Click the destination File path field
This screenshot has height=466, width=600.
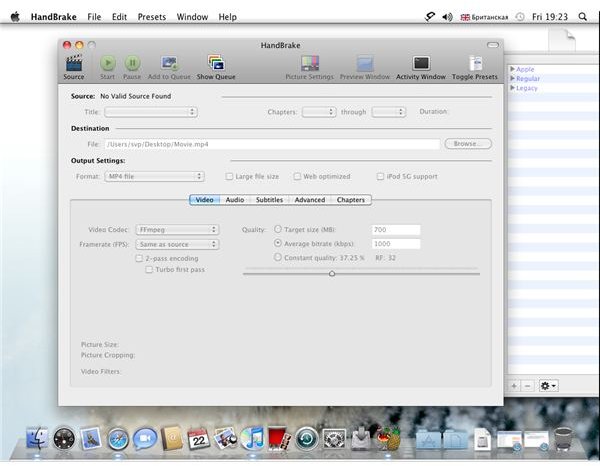(272, 144)
